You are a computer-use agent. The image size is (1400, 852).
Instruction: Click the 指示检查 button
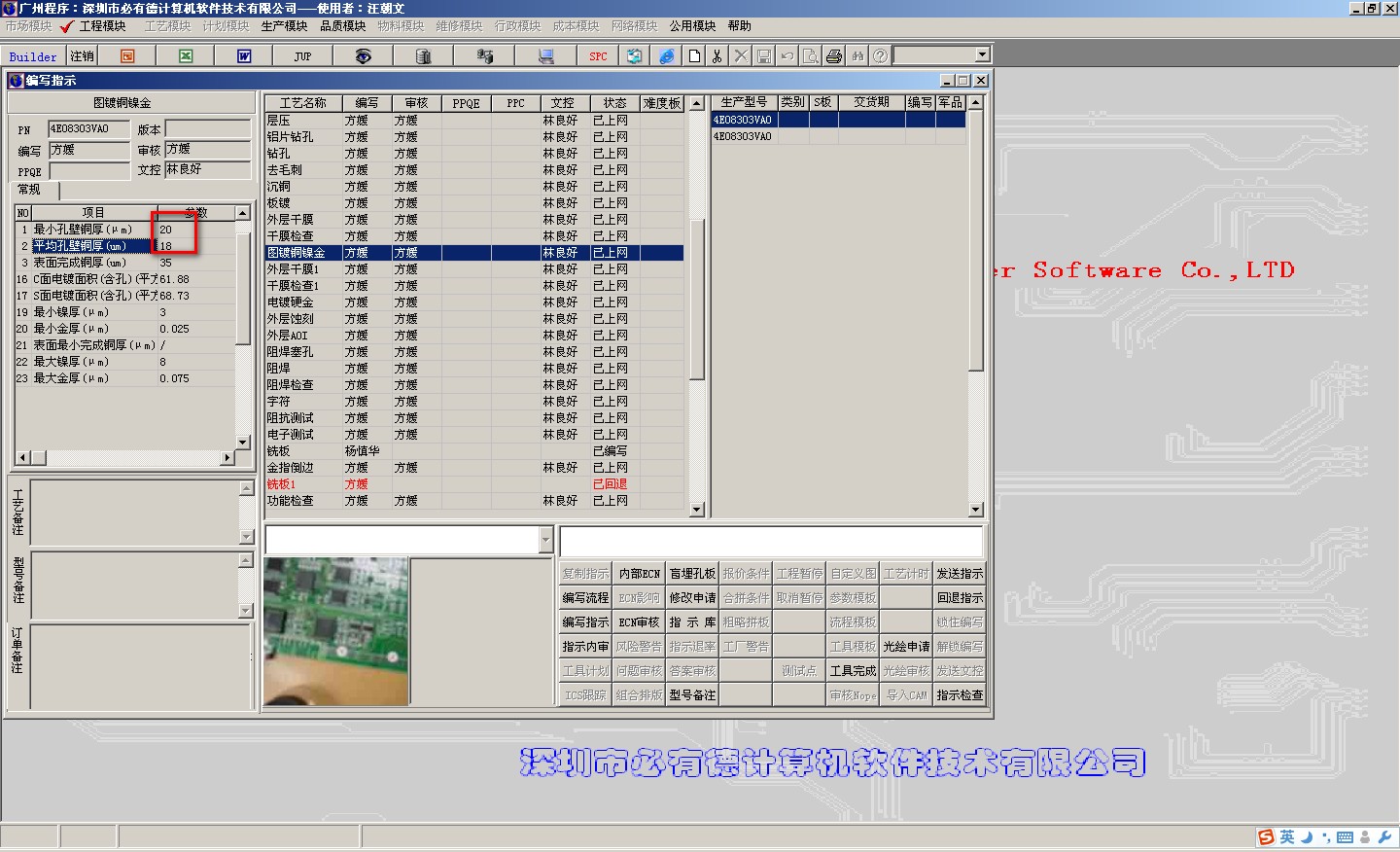pos(960,695)
